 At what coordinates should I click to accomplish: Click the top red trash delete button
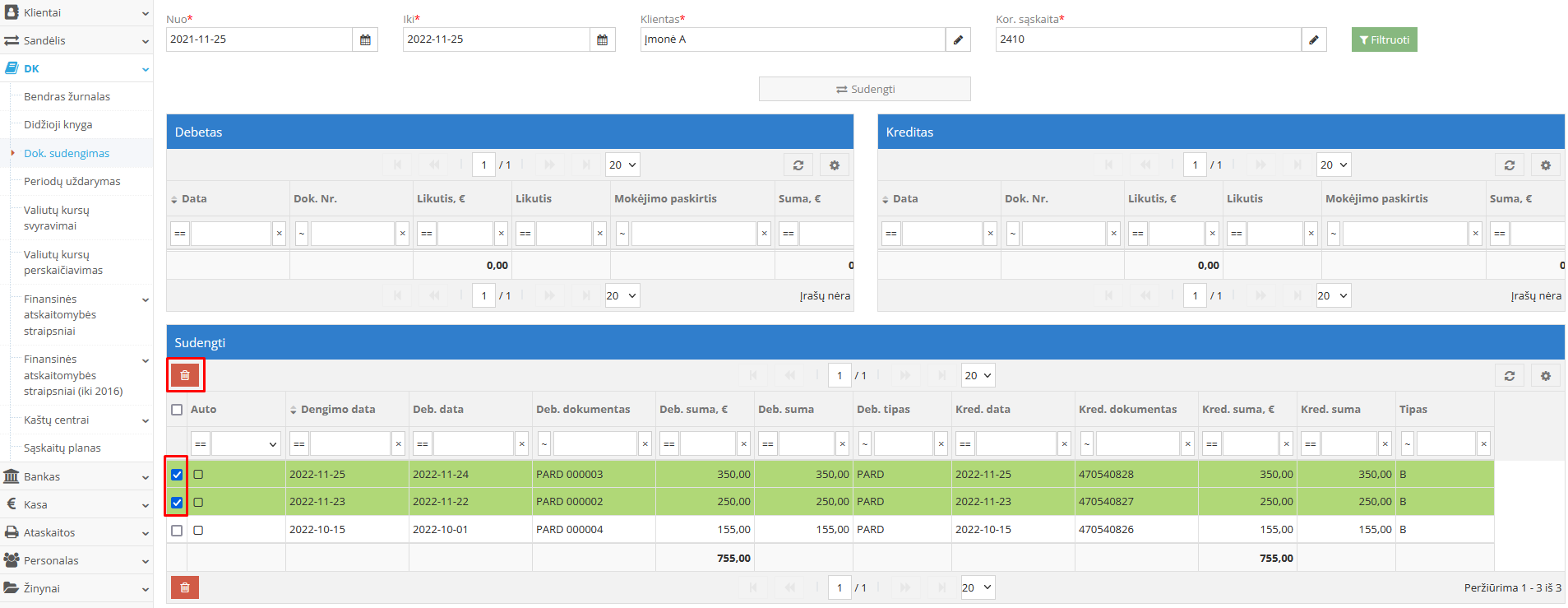click(x=185, y=375)
